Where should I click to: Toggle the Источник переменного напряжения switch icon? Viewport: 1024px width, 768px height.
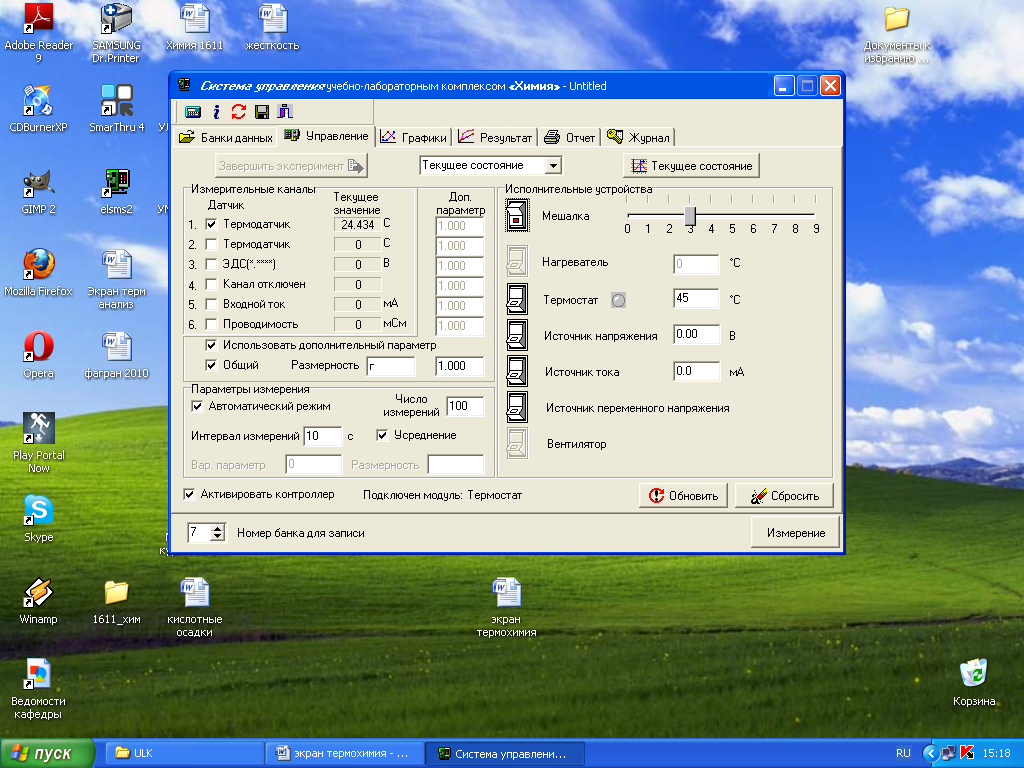tap(517, 407)
